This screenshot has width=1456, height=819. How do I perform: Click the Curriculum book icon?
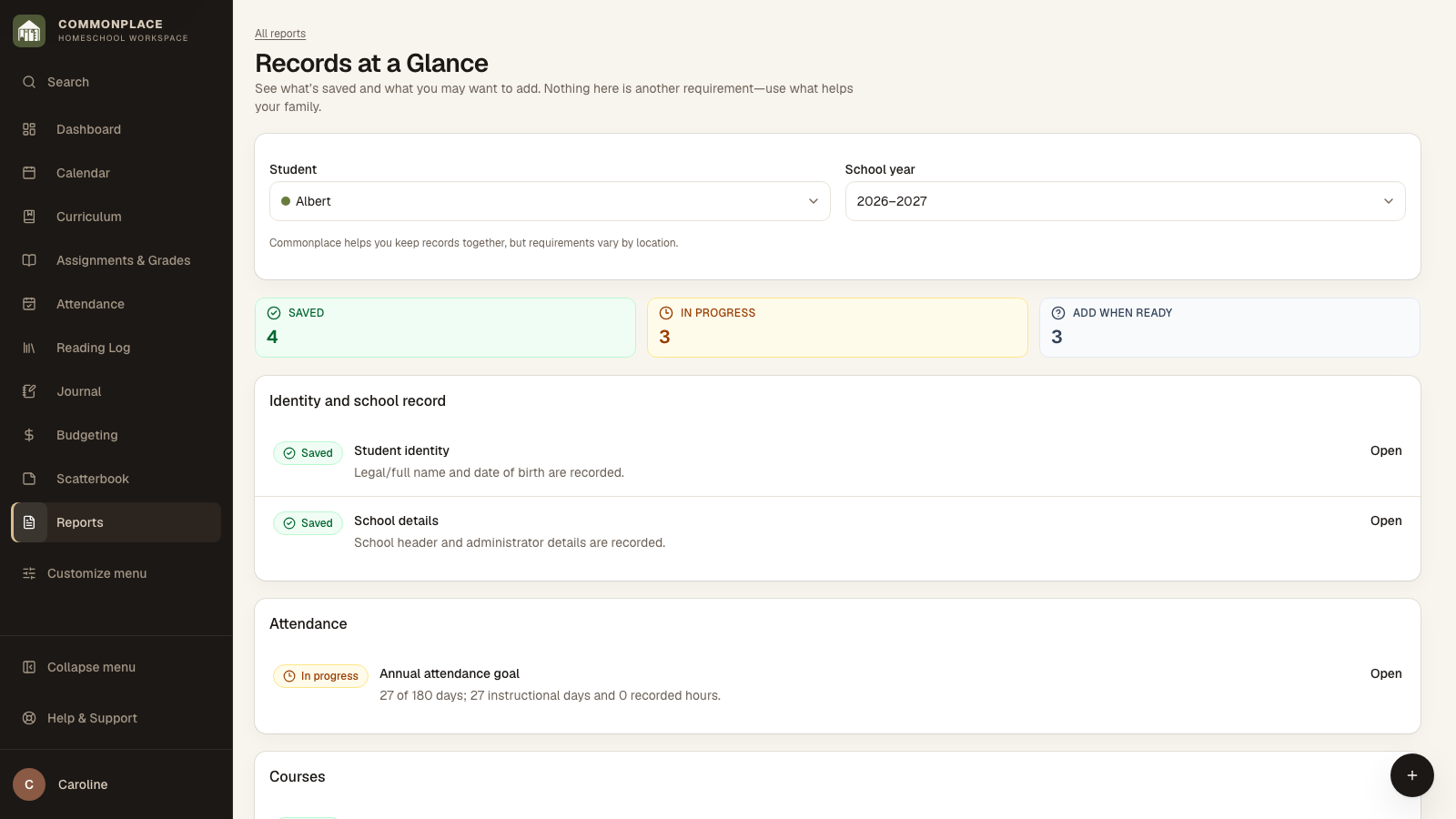[x=29, y=217]
